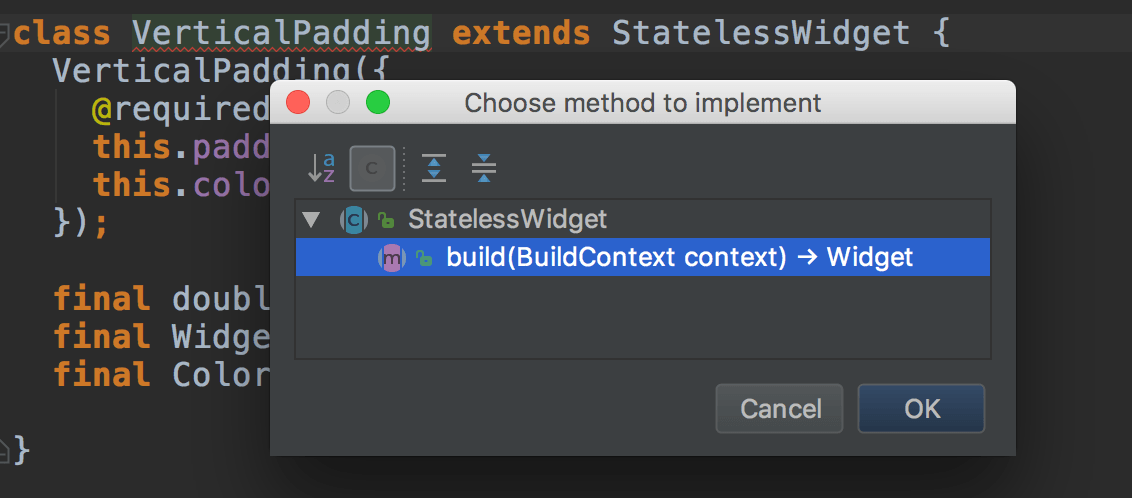Click the class icon beside StatelessWidget

point(354,219)
